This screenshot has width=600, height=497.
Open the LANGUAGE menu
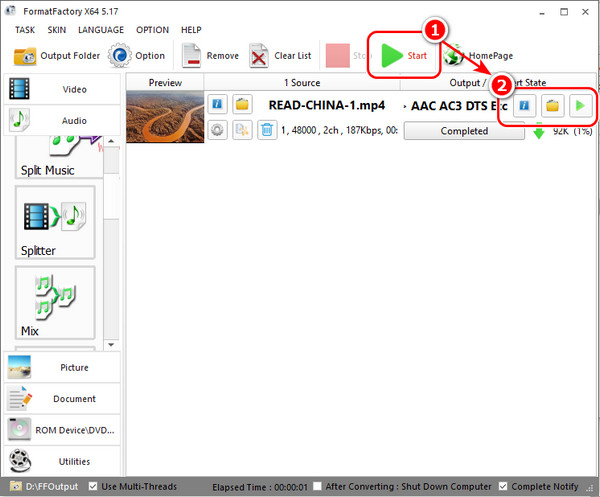pos(101,30)
